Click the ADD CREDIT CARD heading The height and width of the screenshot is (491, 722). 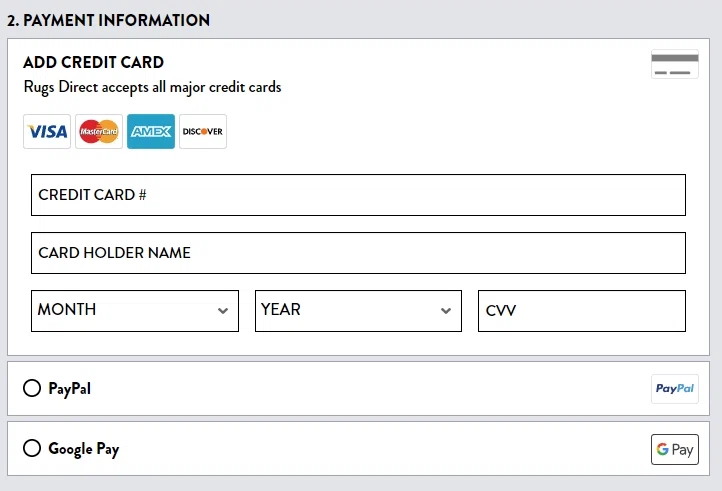tap(93, 62)
